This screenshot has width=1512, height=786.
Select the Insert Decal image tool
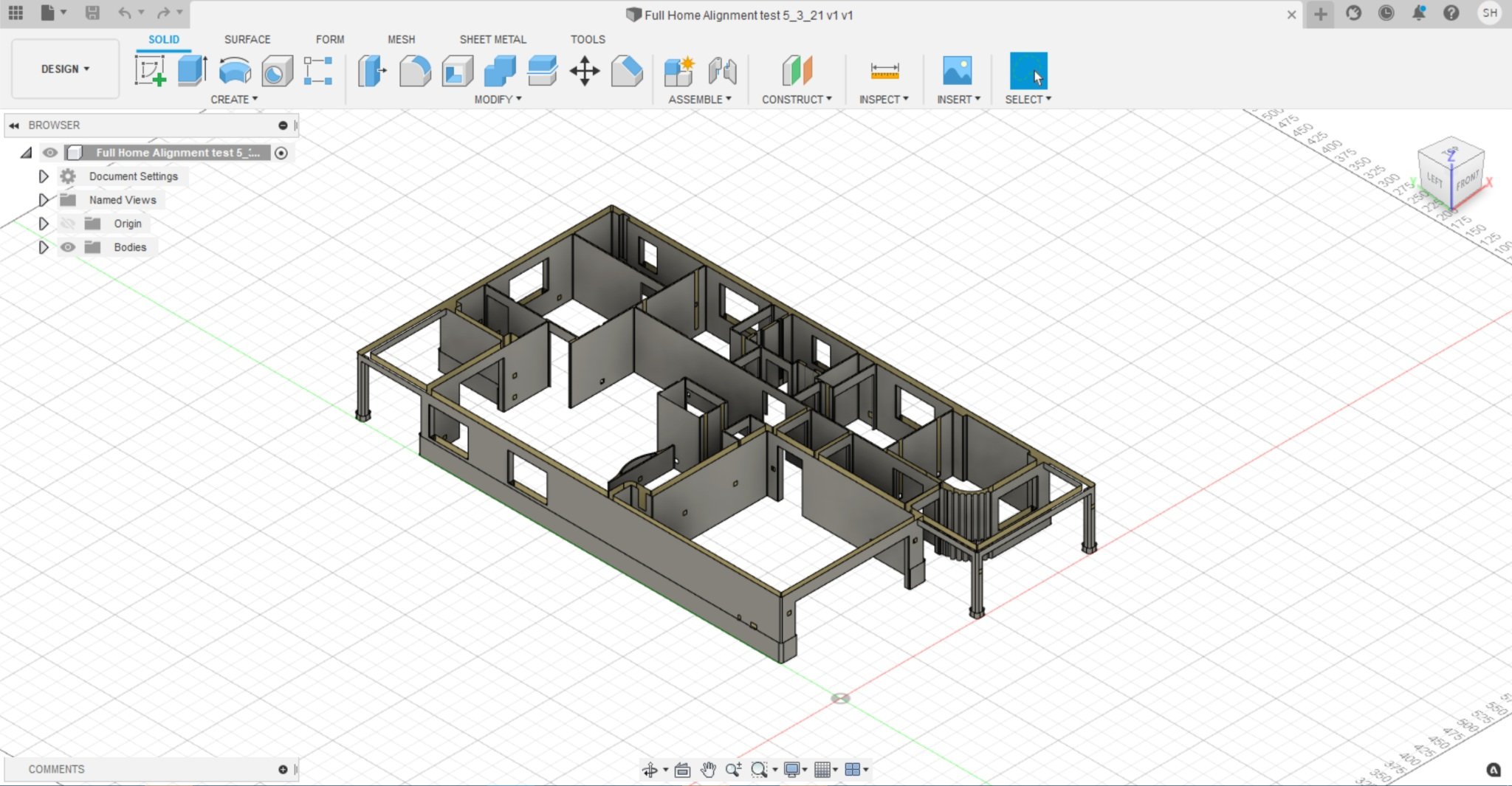958,71
